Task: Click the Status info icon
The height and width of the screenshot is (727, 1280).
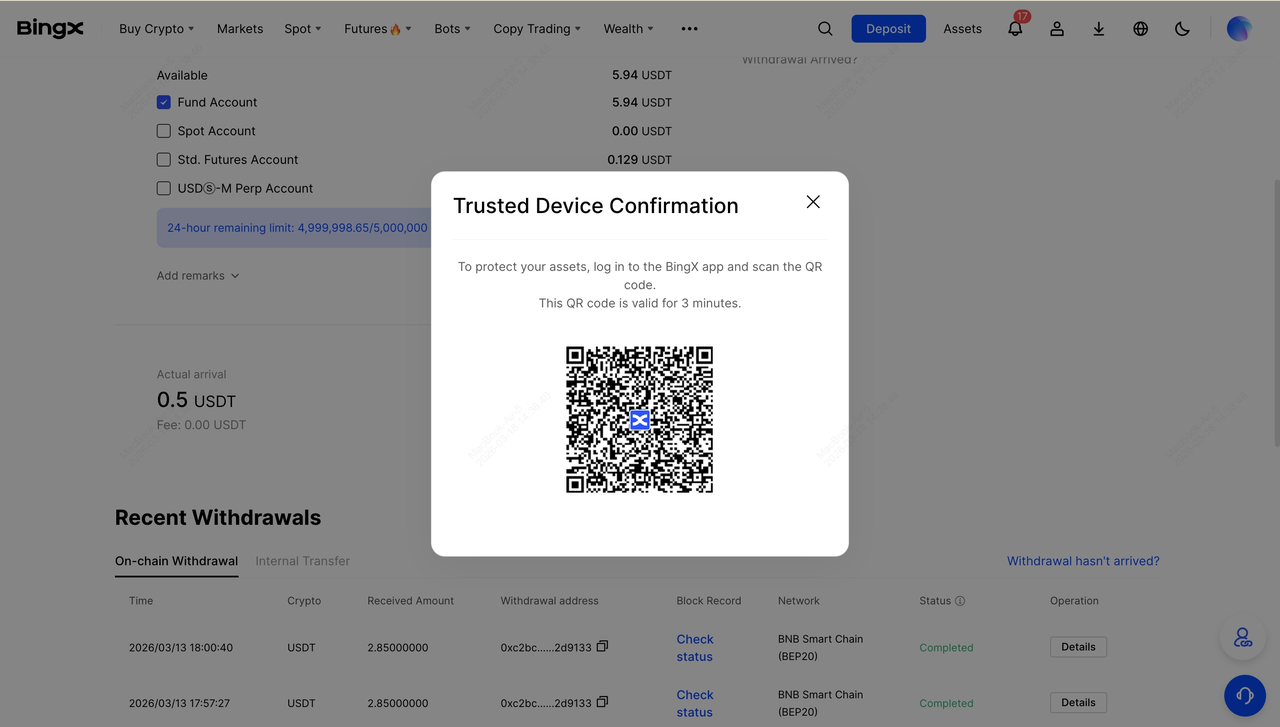Action: 960,601
